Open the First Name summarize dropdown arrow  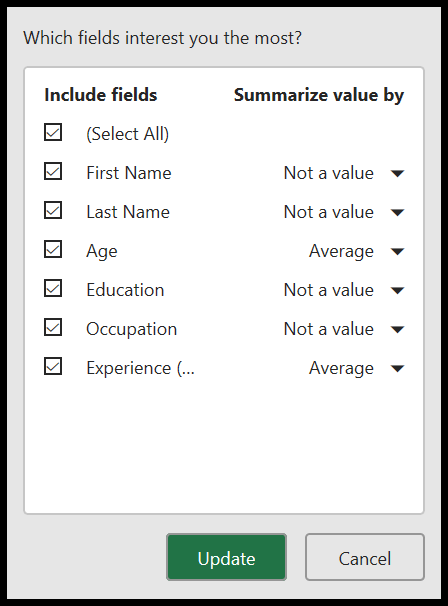tap(397, 174)
